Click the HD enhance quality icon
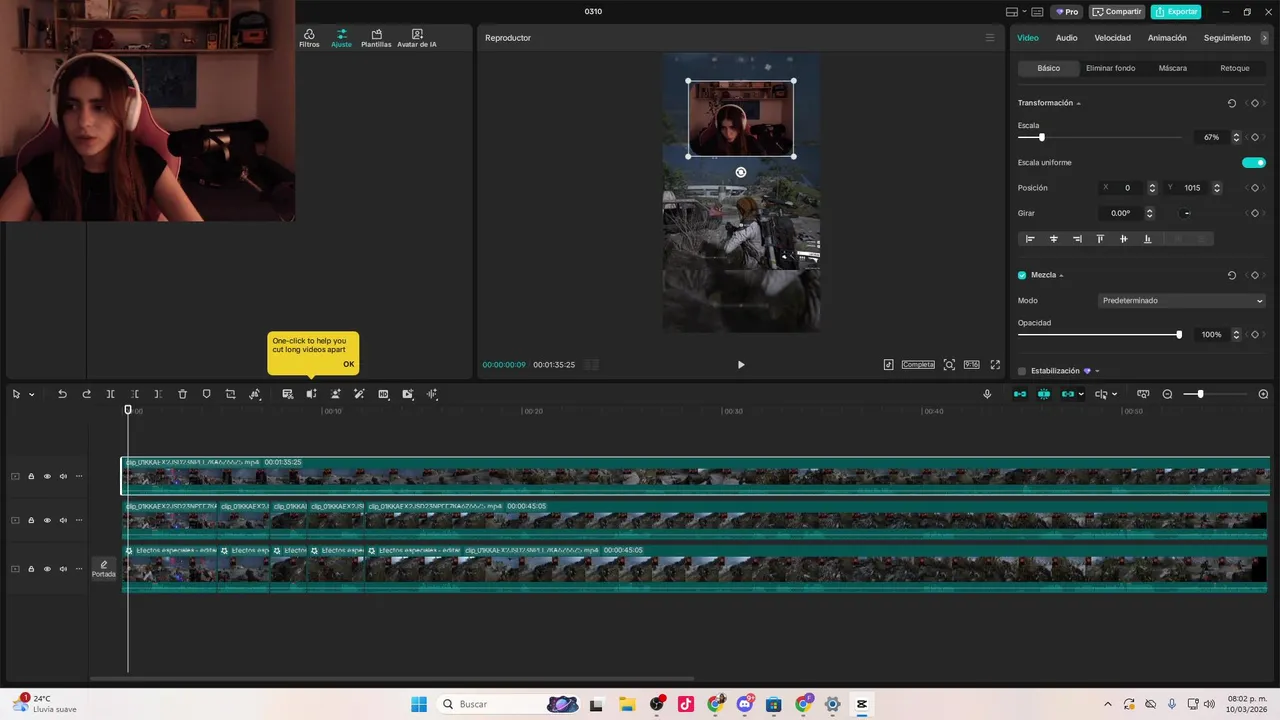 (x=383, y=394)
